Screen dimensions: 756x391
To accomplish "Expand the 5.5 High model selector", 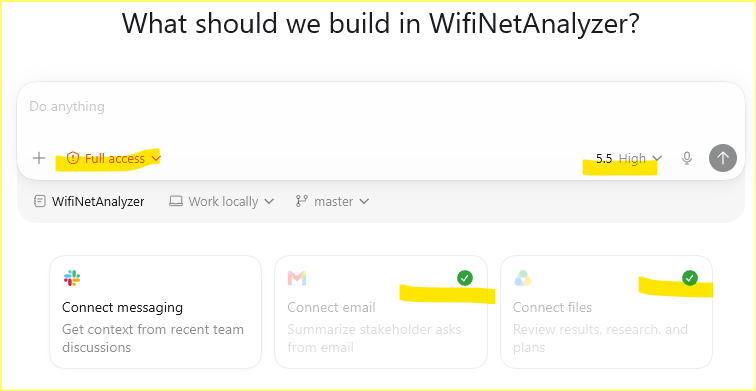I will 629,158.
